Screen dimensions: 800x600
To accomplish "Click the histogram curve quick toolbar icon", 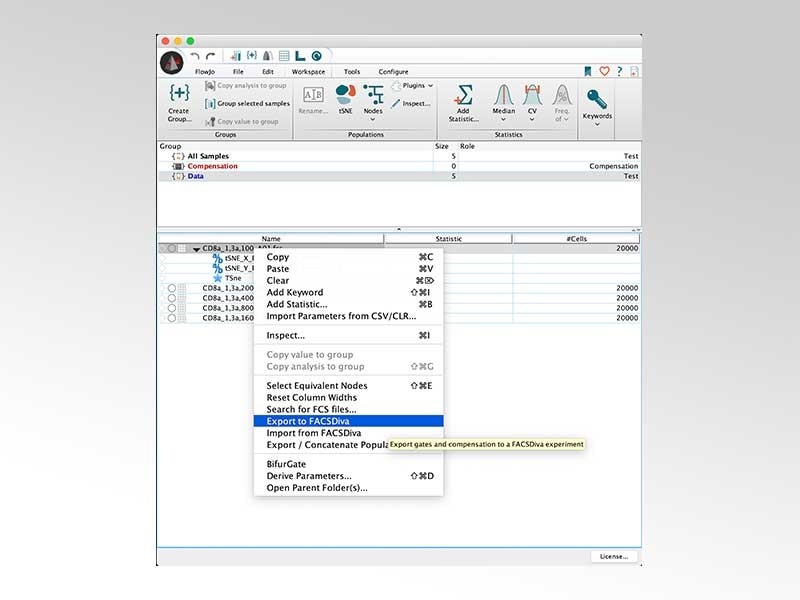I will 268,56.
